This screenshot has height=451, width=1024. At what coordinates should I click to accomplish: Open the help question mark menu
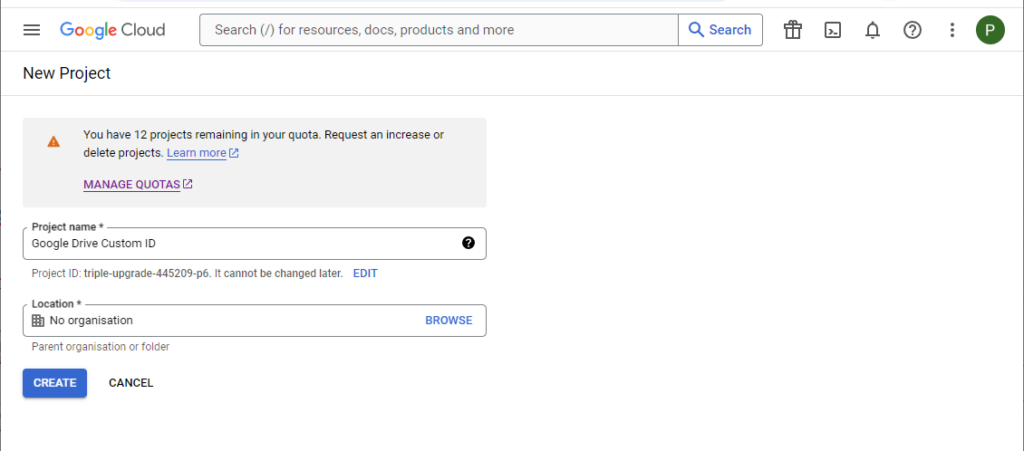912,30
